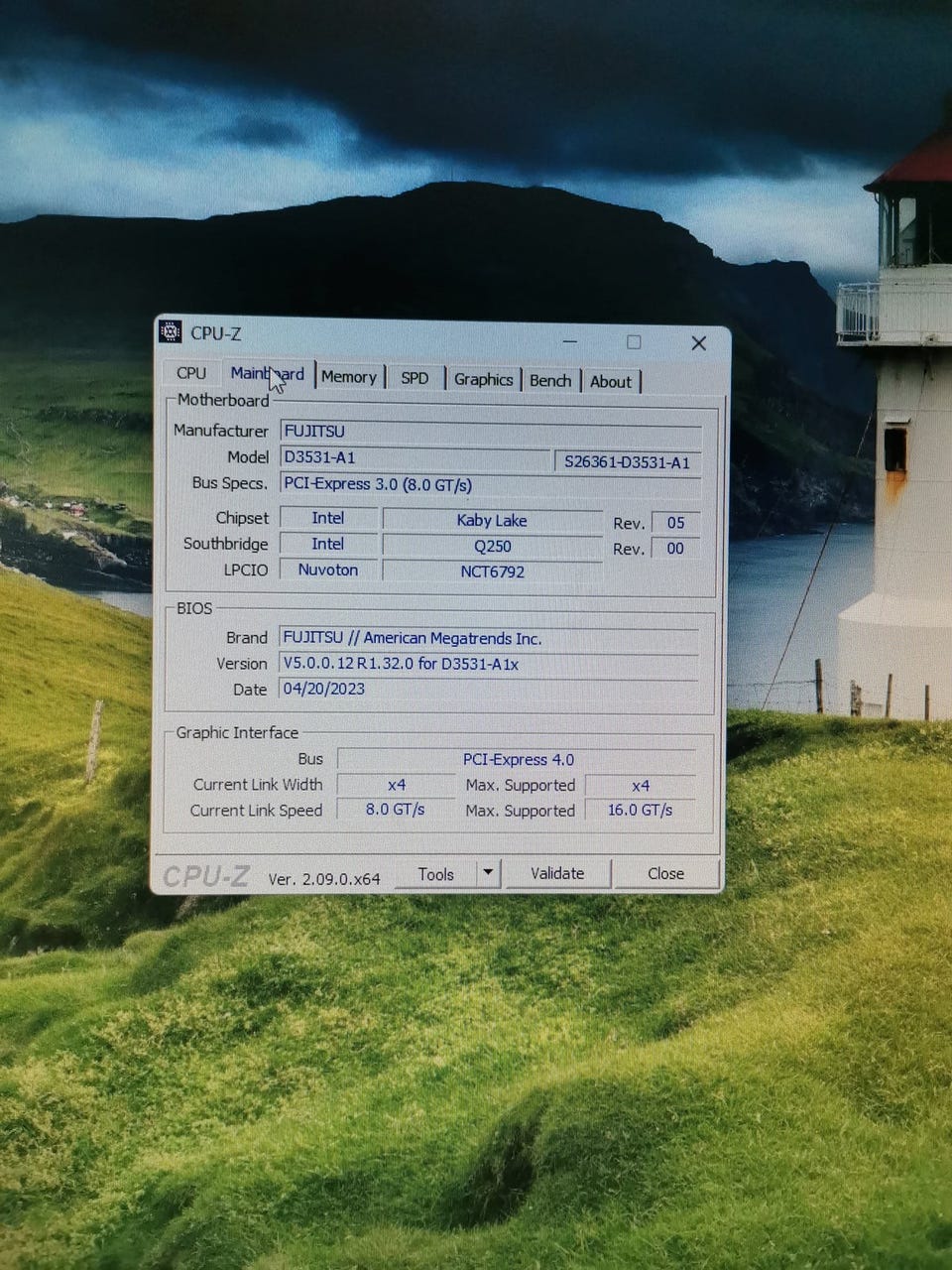Click the BIOS Date field 04/20/2023
Image resolution: width=952 pixels, height=1270 pixels.
tap(488, 689)
